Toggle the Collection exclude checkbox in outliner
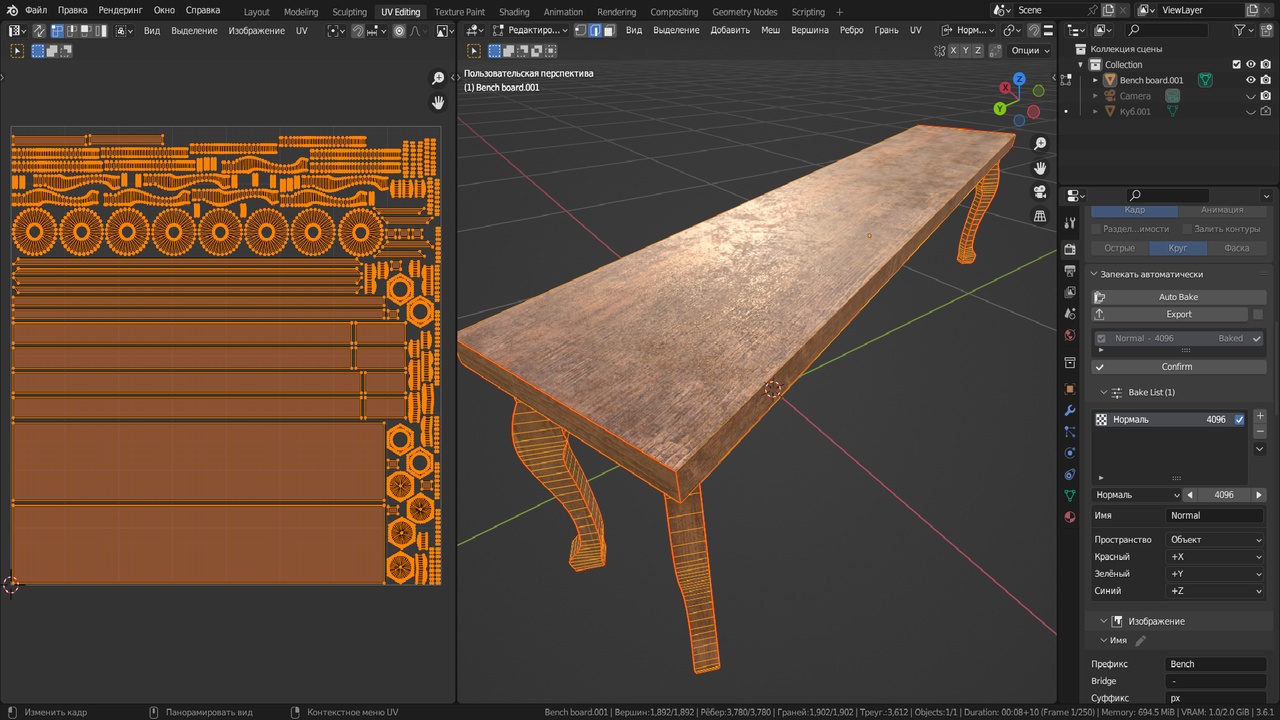The width and height of the screenshot is (1280, 720). coord(1237,64)
